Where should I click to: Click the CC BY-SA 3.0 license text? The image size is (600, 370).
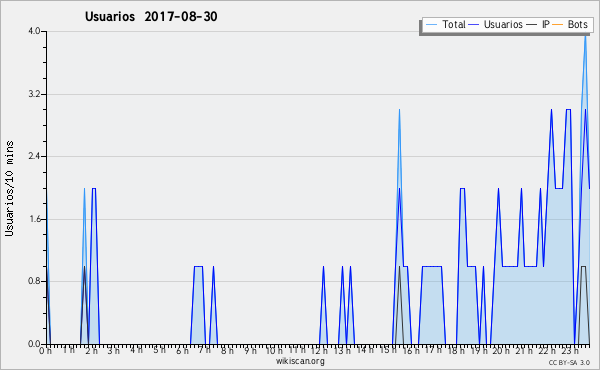569,362
